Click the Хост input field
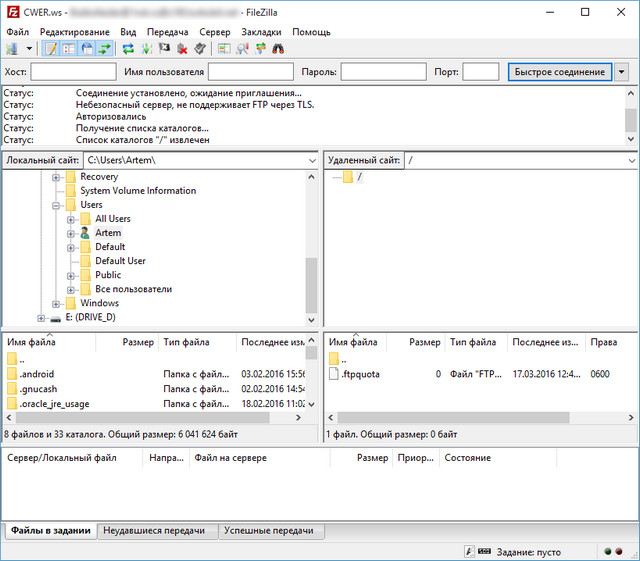This screenshot has width=640, height=561. coord(73,72)
